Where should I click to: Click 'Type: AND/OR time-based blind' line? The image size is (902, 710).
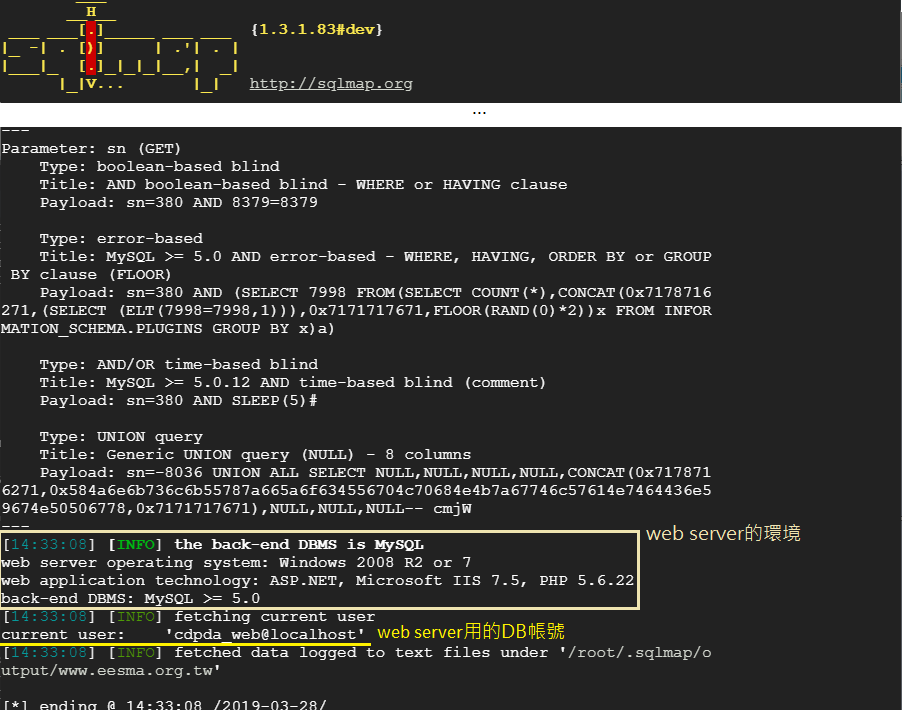[x=178, y=365]
